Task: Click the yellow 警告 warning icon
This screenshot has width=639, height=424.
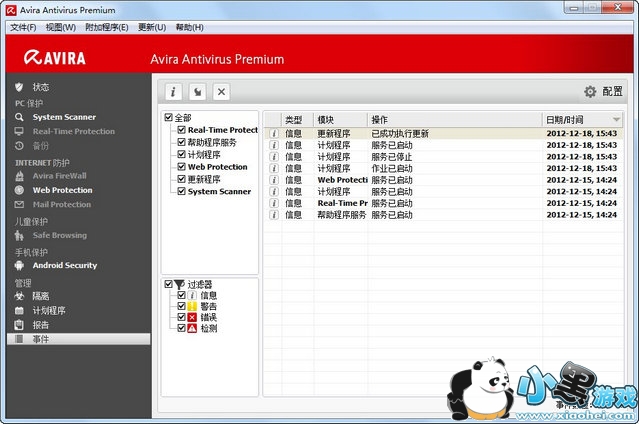Action: [x=192, y=306]
